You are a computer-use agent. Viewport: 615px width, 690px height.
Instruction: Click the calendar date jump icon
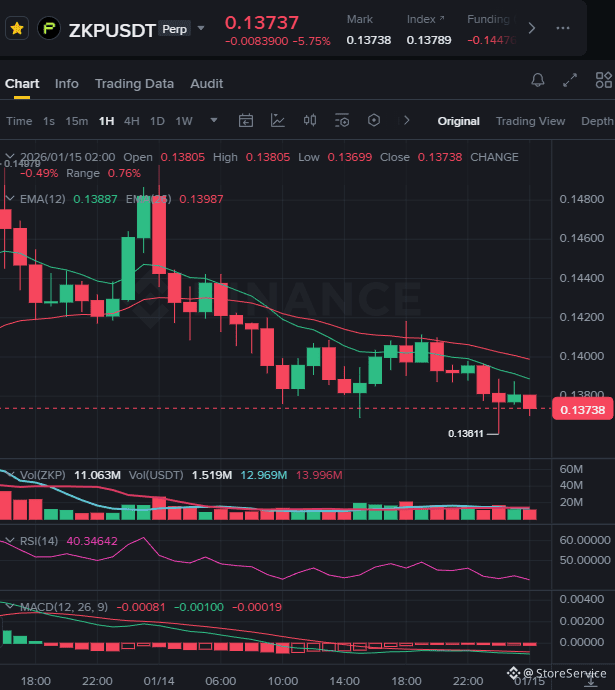(245, 120)
